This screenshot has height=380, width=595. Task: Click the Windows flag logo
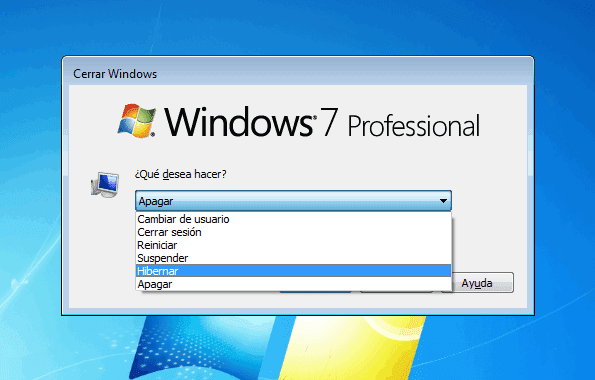[x=137, y=121]
